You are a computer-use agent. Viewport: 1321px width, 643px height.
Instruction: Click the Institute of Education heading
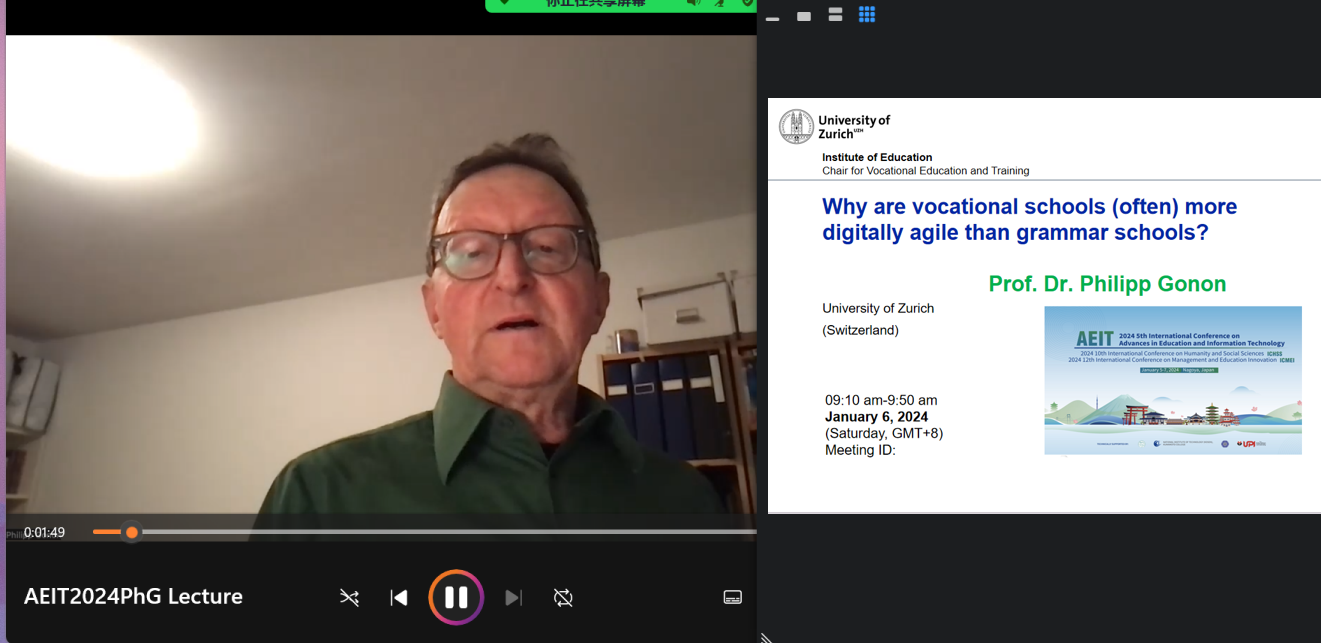click(877, 157)
